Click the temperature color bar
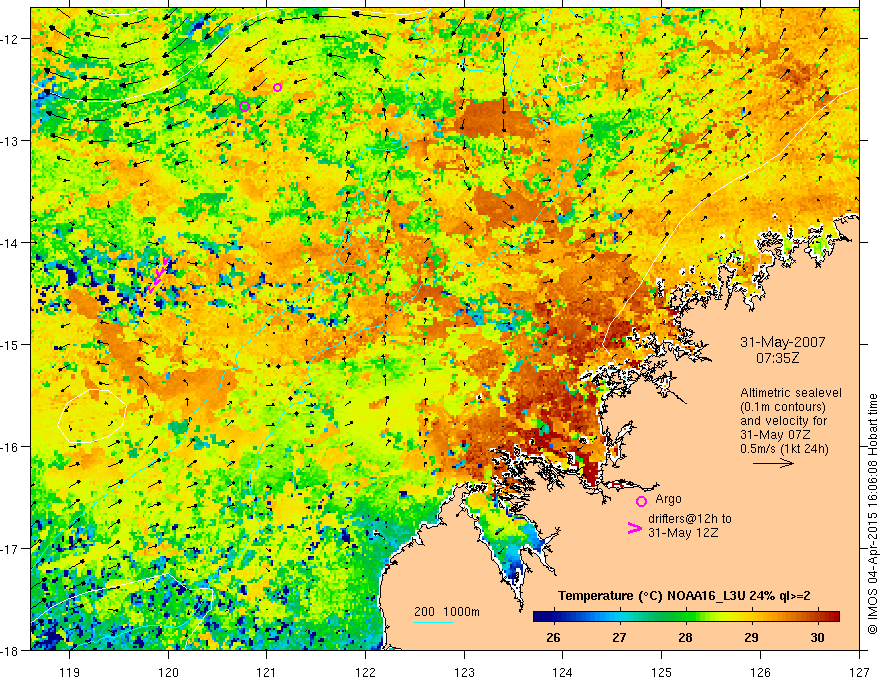The width and height of the screenshot is (880, 680). (x=686, y=616)
